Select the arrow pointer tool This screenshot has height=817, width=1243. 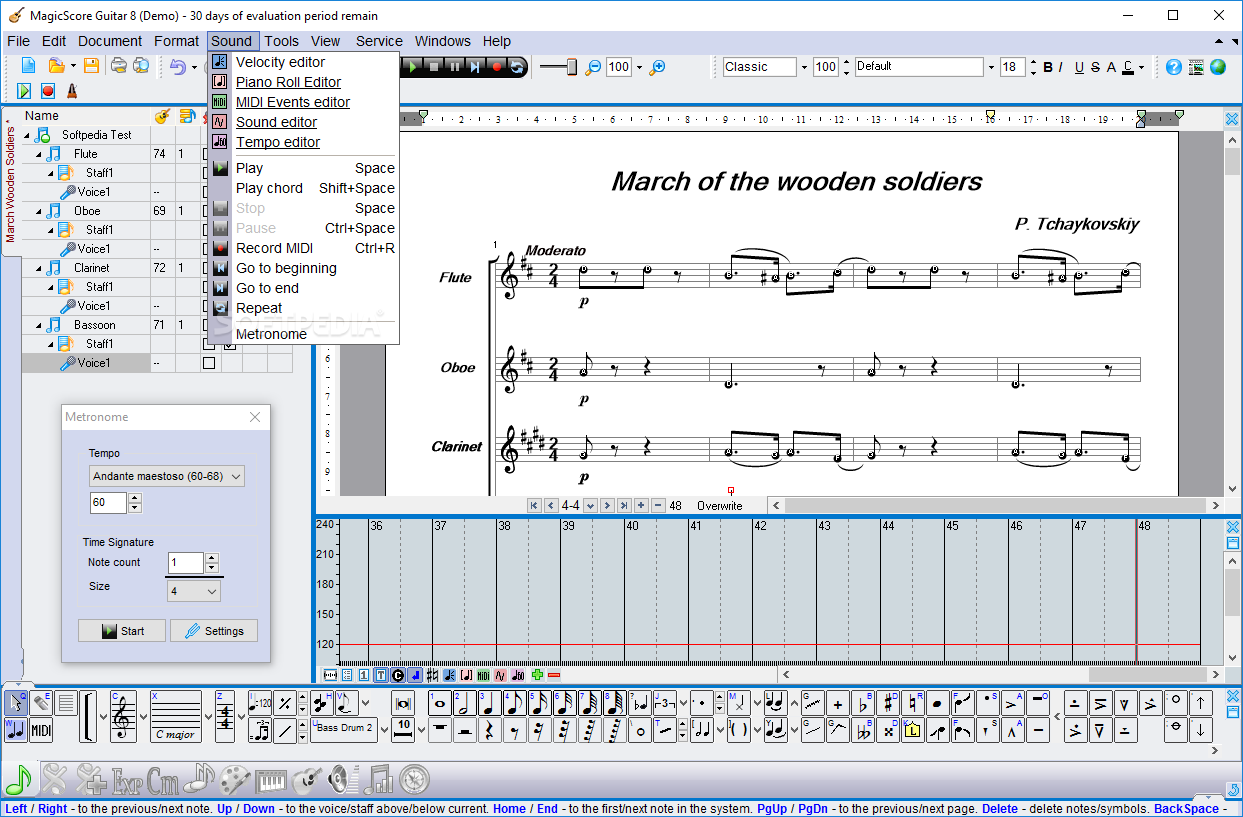[x=16, y=703]
